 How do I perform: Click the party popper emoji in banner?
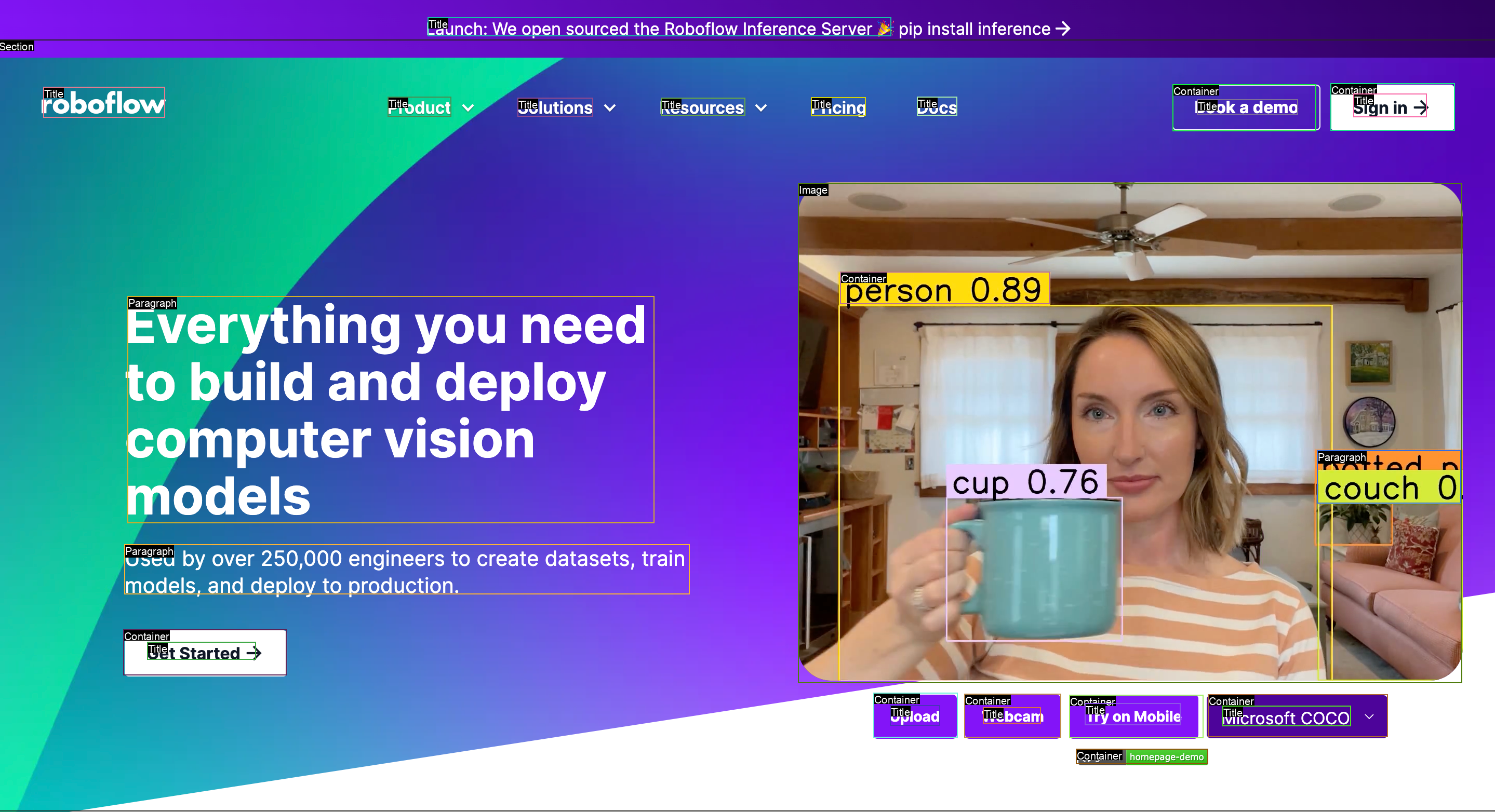884,29
